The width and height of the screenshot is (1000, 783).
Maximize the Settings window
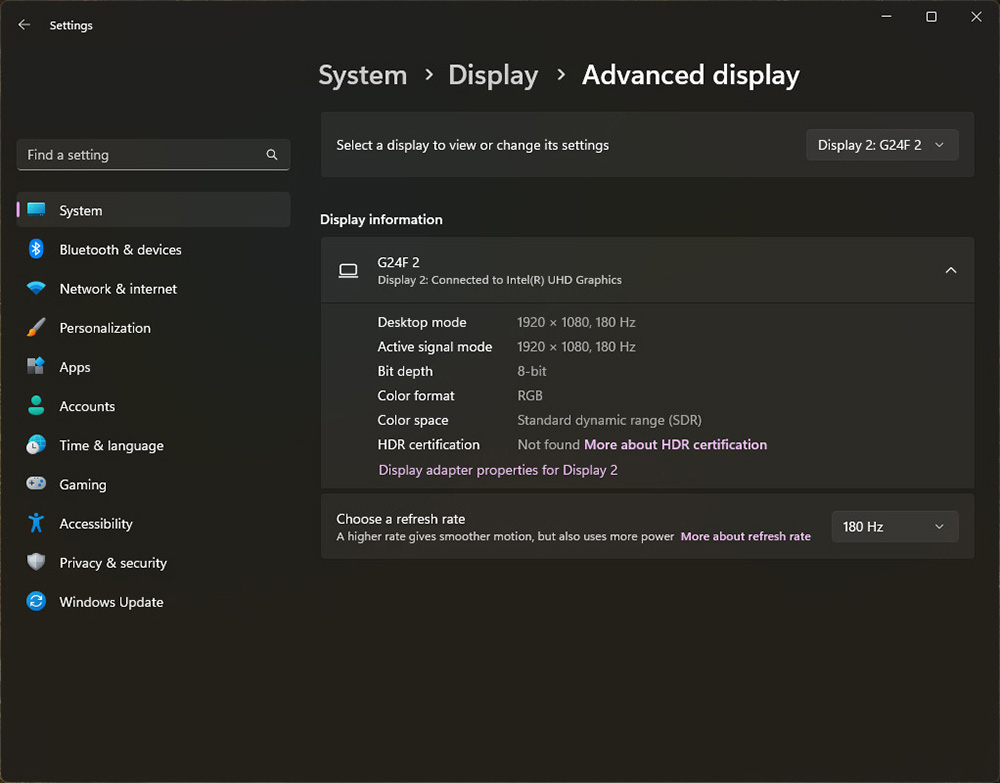click(x=931, y=17)
